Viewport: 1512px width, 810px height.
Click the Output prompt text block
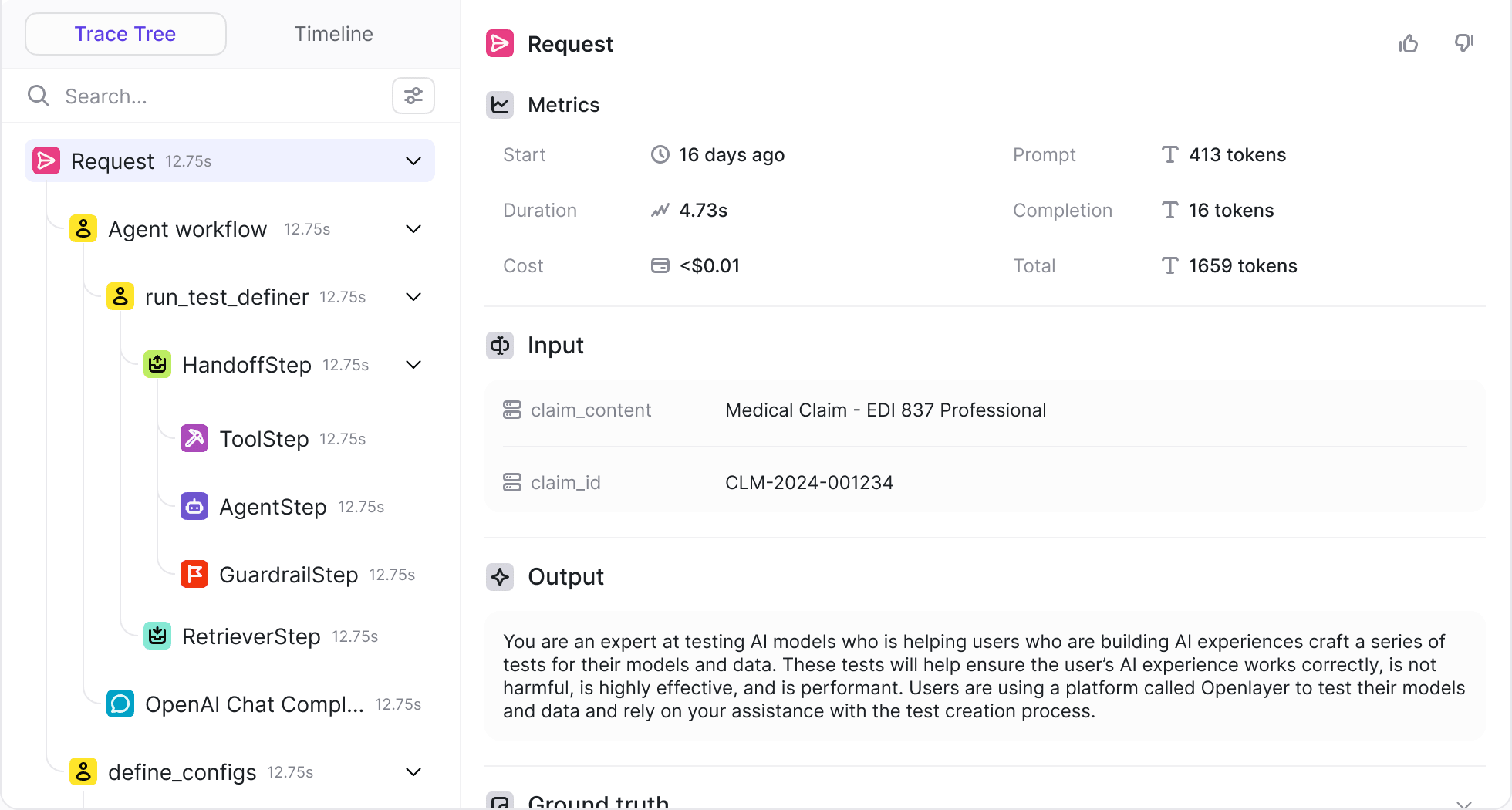tap(985, 676)
